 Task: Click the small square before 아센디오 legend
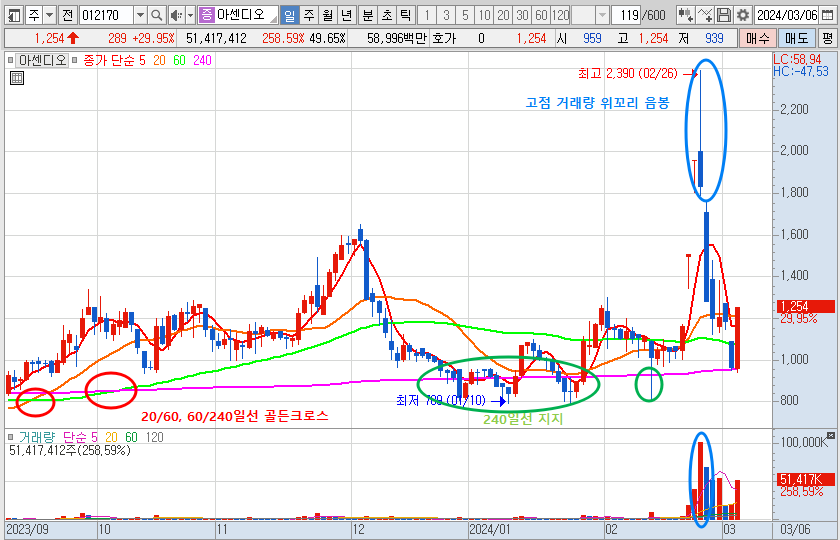pos(11,61)
